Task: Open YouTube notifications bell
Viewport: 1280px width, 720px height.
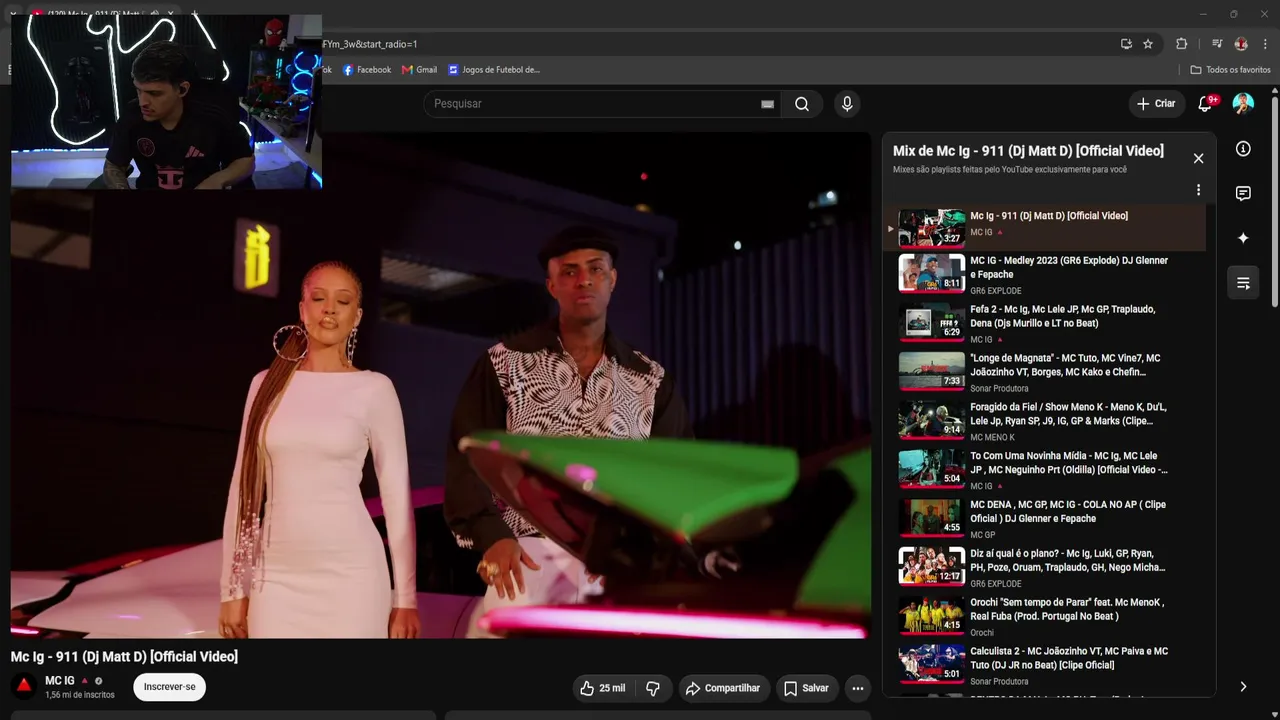Action: tap(1206, 103)
